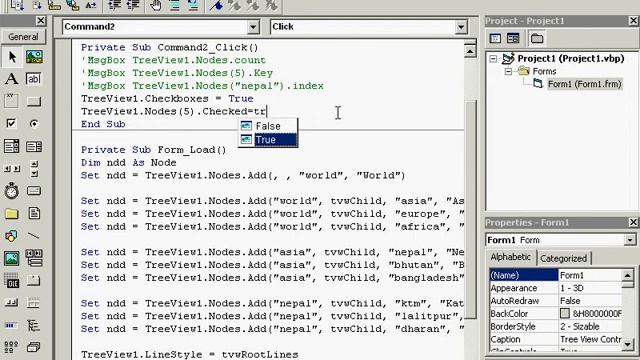
Task: Click View Code icon in Project panel
Action: 495,38
